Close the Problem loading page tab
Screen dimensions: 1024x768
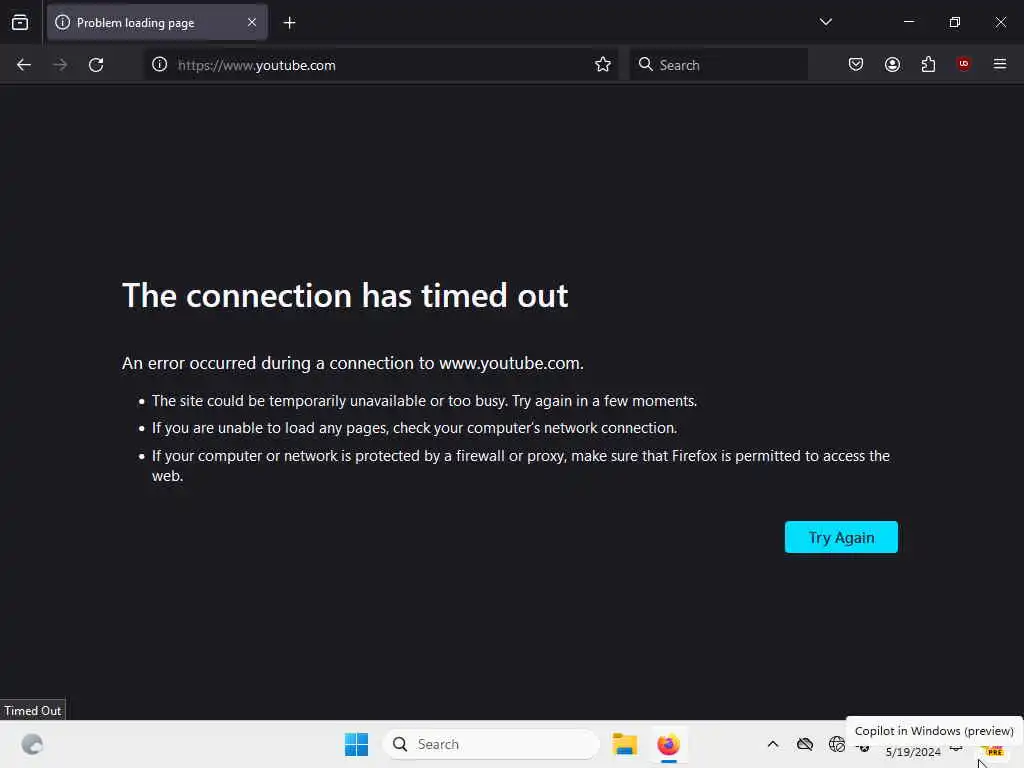tap(252, 23)
